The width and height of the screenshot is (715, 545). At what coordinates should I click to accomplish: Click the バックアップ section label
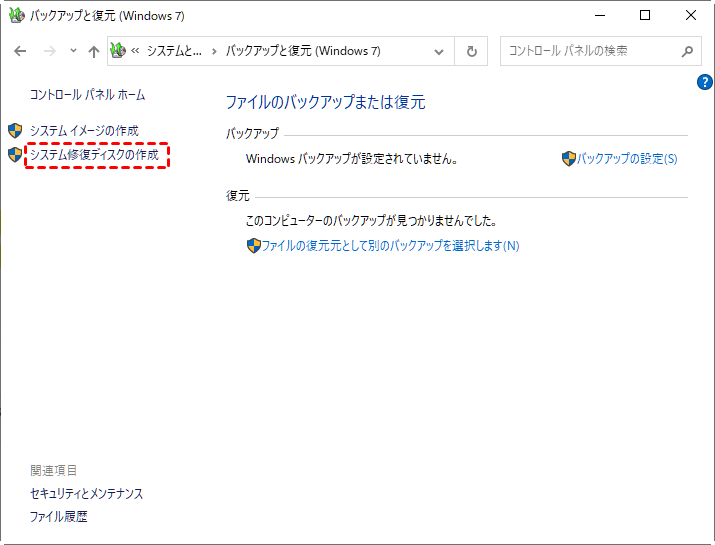(252, 134)
